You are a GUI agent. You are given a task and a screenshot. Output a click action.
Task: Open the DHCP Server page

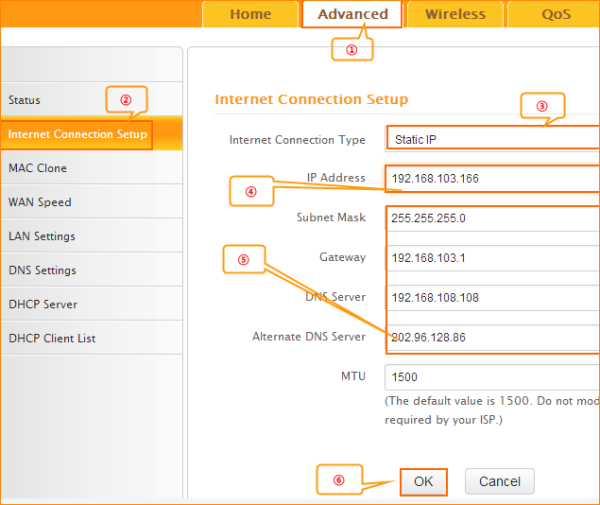[x=43, y=304]
